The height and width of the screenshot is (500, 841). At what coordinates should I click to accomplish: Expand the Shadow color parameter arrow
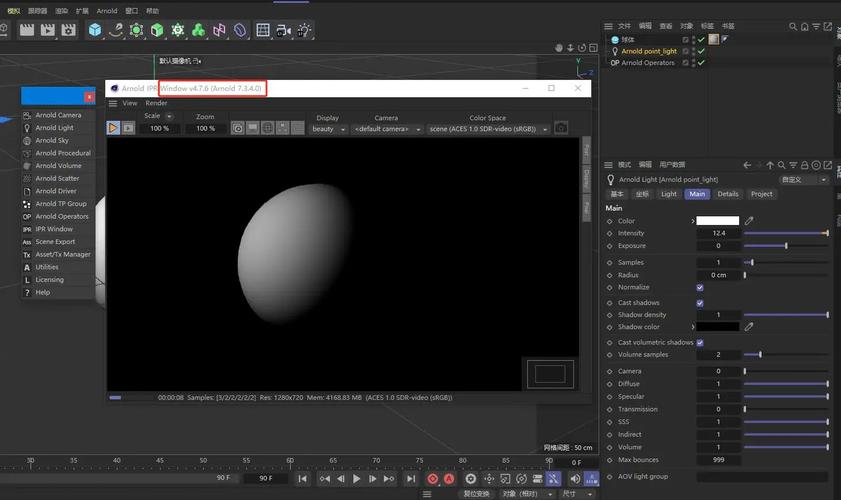tap(692, 327)
